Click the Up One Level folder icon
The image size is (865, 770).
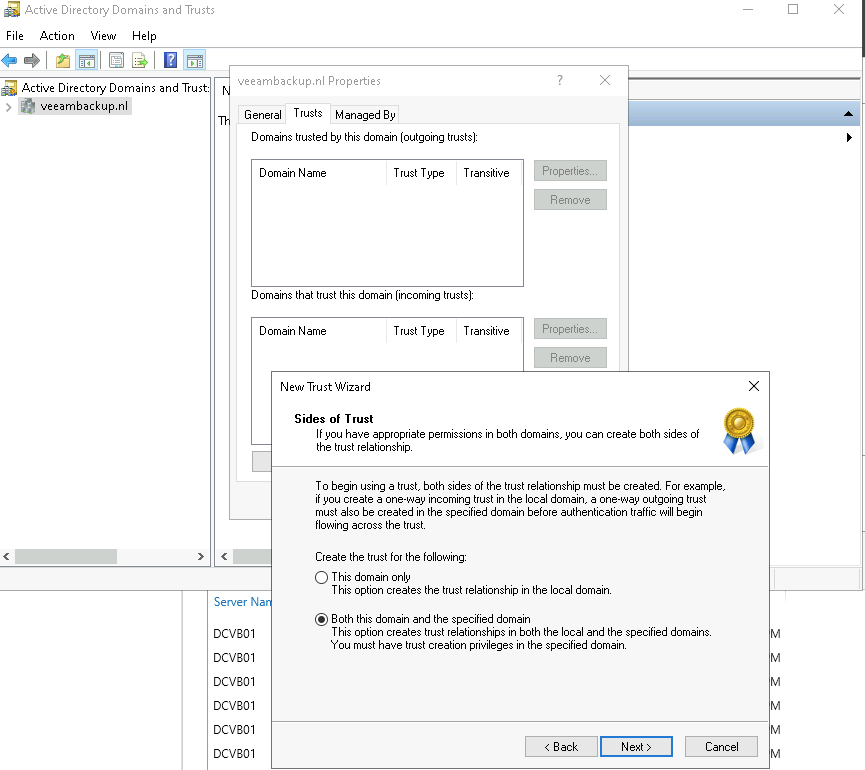63,61
